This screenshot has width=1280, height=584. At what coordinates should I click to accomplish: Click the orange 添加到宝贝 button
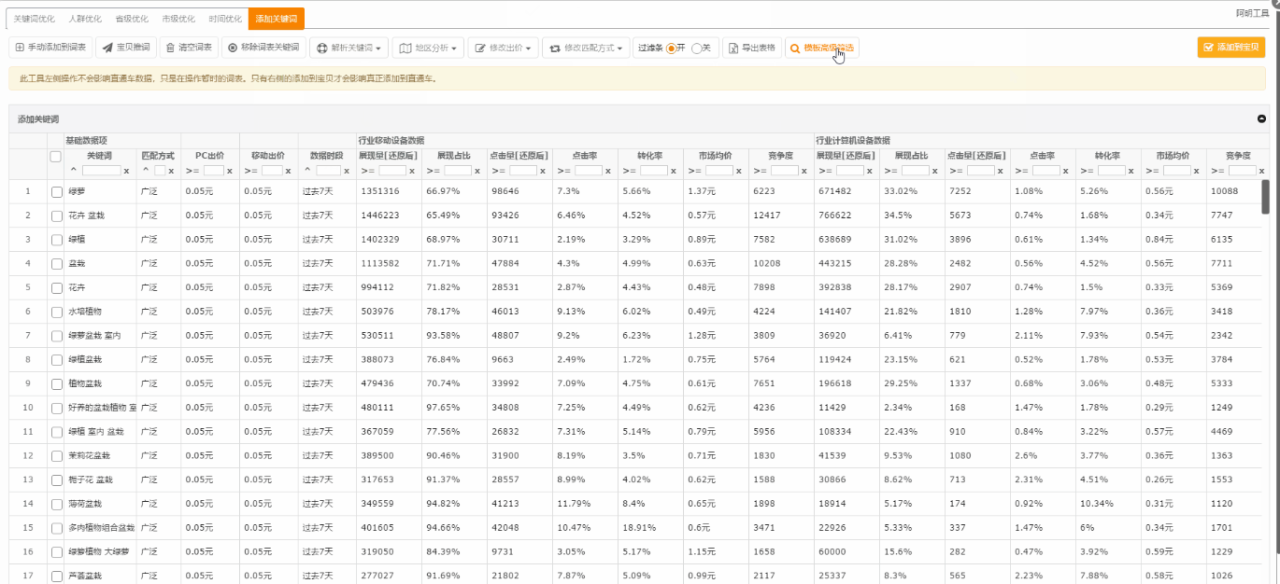coord(1231,48)
